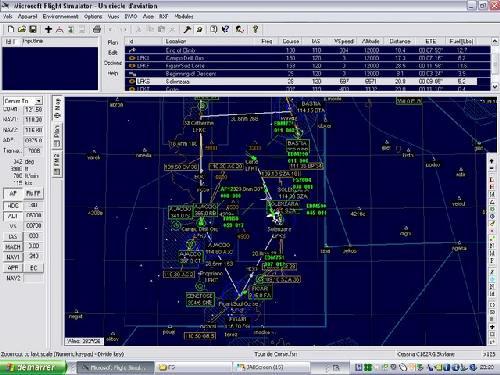The height and width of the screenshot is (375, 500).
Task: Toggle the AP autopilot button
Action: pos(13,193)
